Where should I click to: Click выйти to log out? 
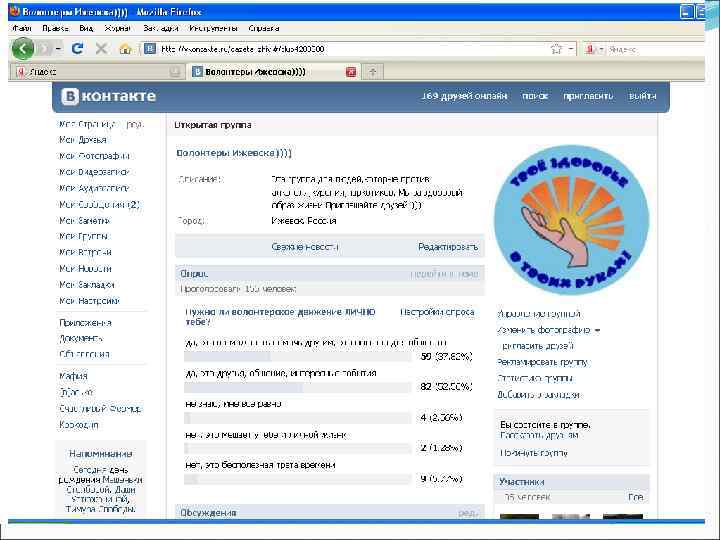(642, 96)
